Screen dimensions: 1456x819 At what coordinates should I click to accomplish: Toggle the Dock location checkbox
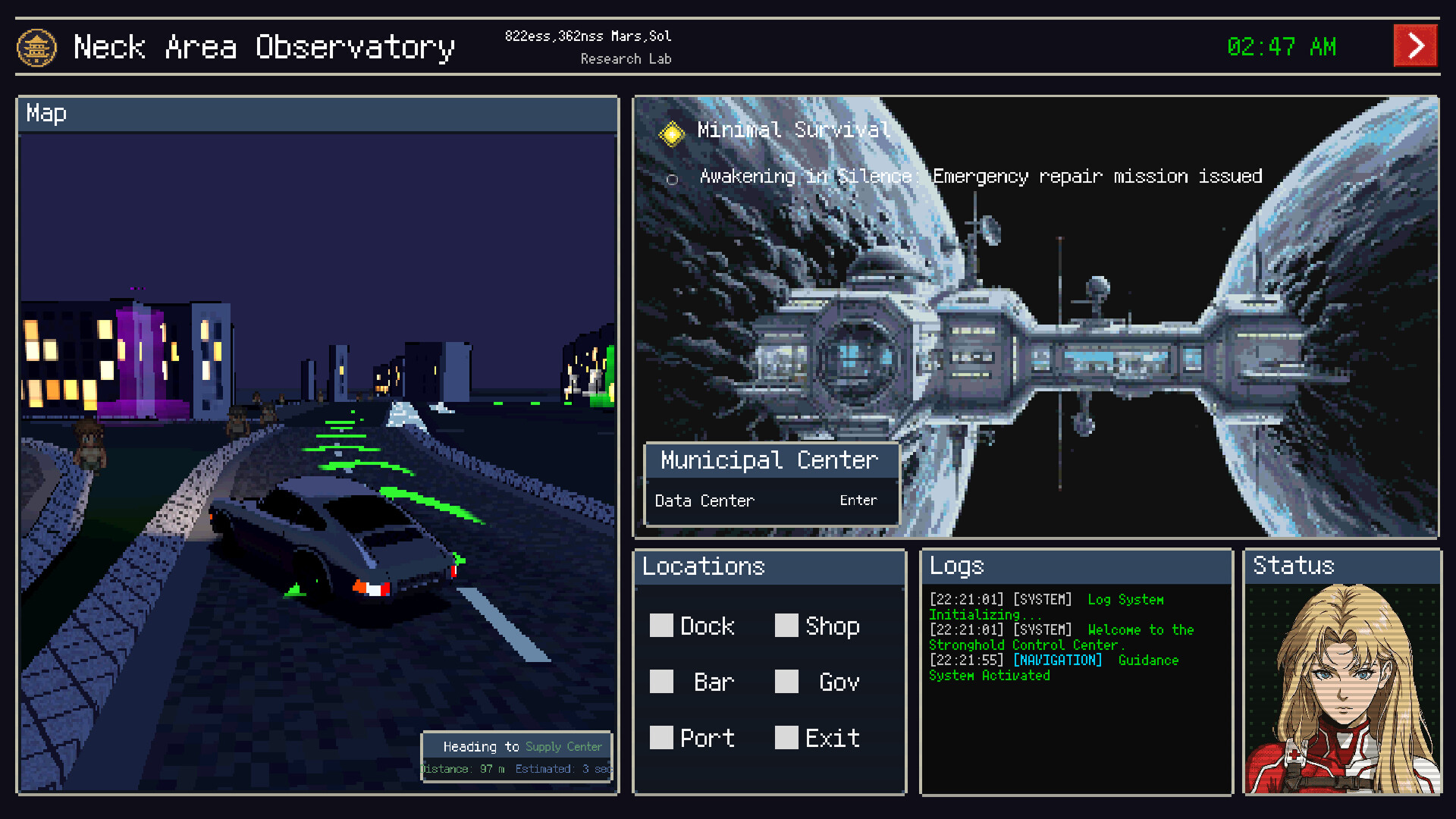click(x=661, y=626)
